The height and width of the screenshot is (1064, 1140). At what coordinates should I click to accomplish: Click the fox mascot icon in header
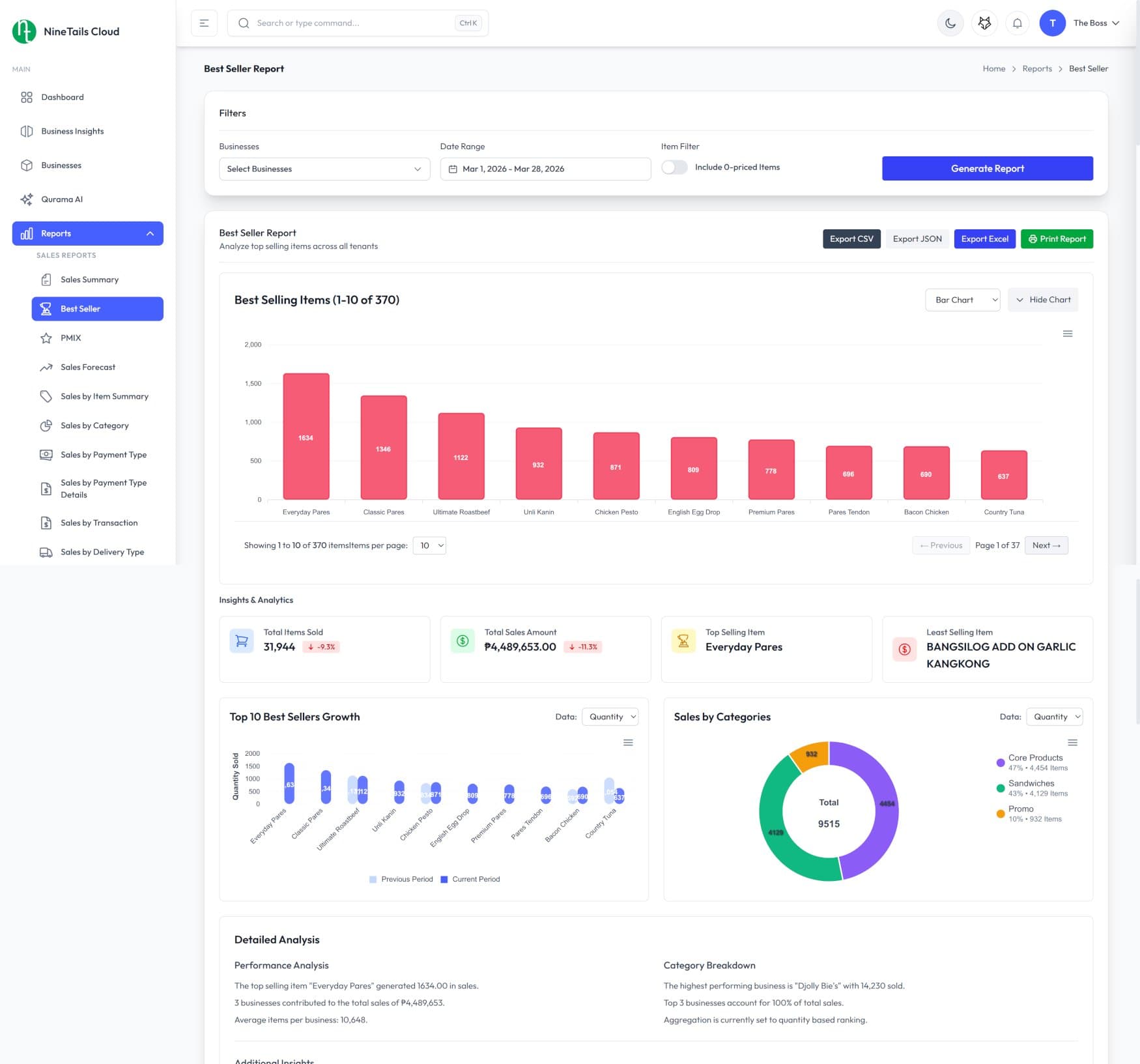984,23
